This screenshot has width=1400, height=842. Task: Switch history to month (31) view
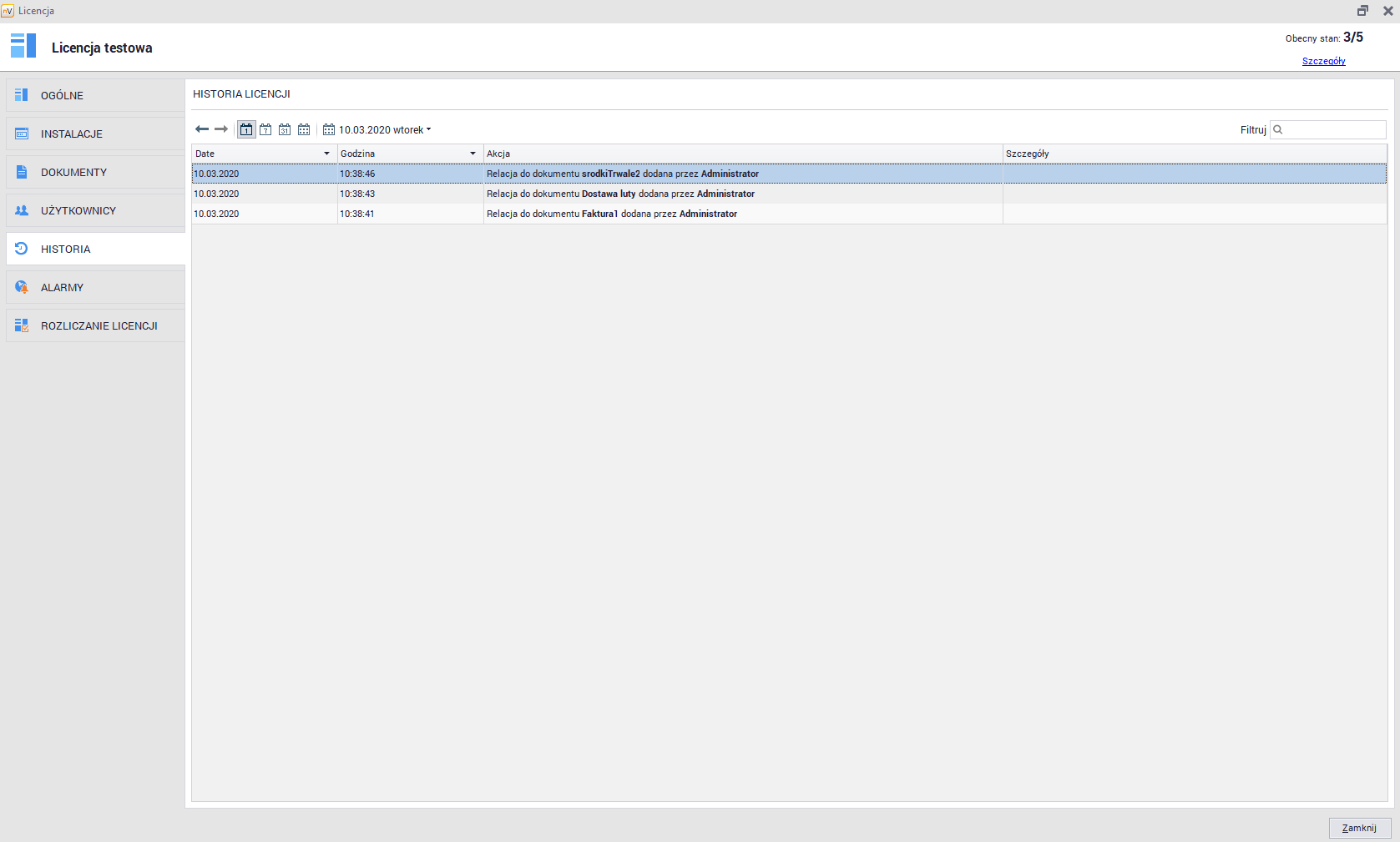pos(285,129)
